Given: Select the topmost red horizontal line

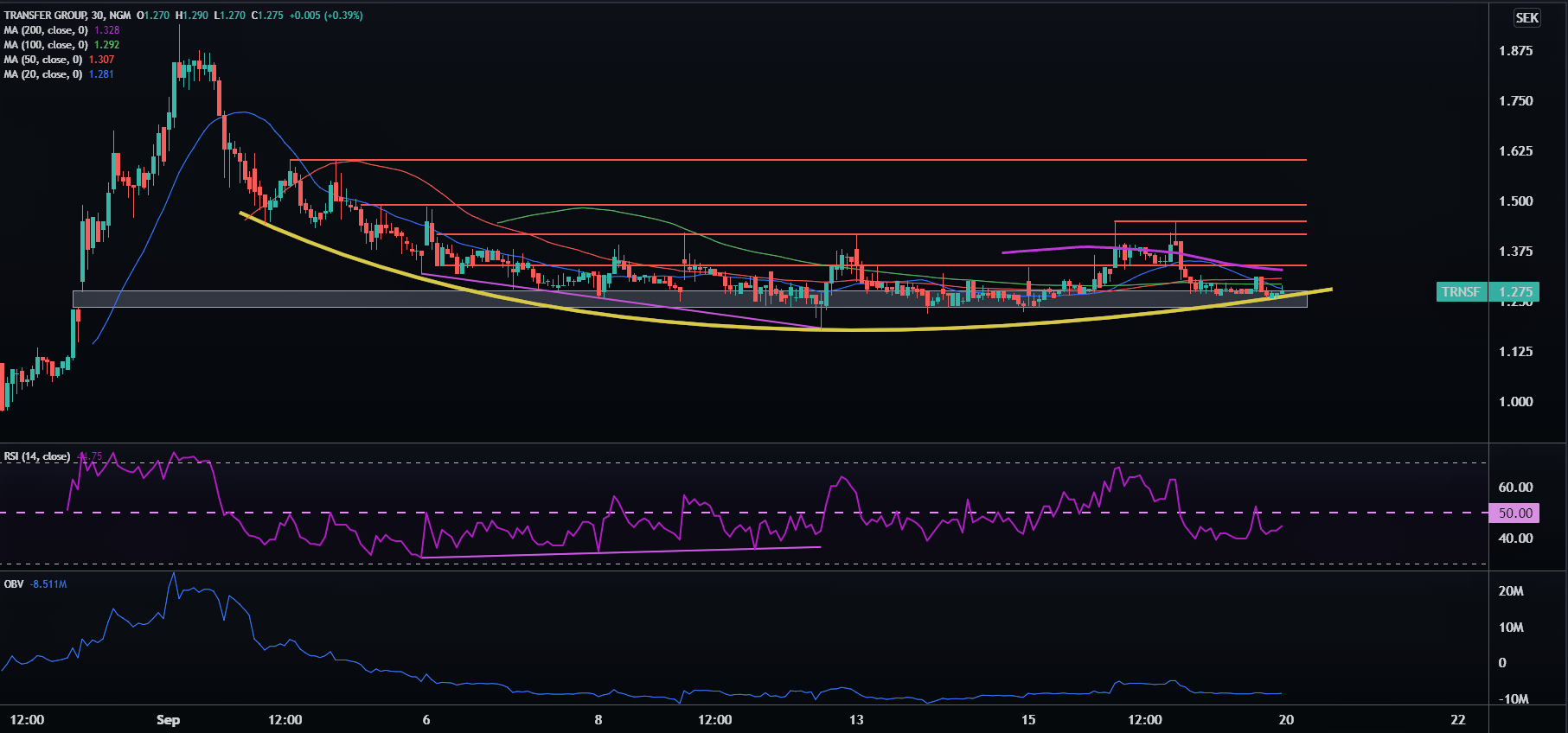Looking at the screenshot, I should [778, 160].
